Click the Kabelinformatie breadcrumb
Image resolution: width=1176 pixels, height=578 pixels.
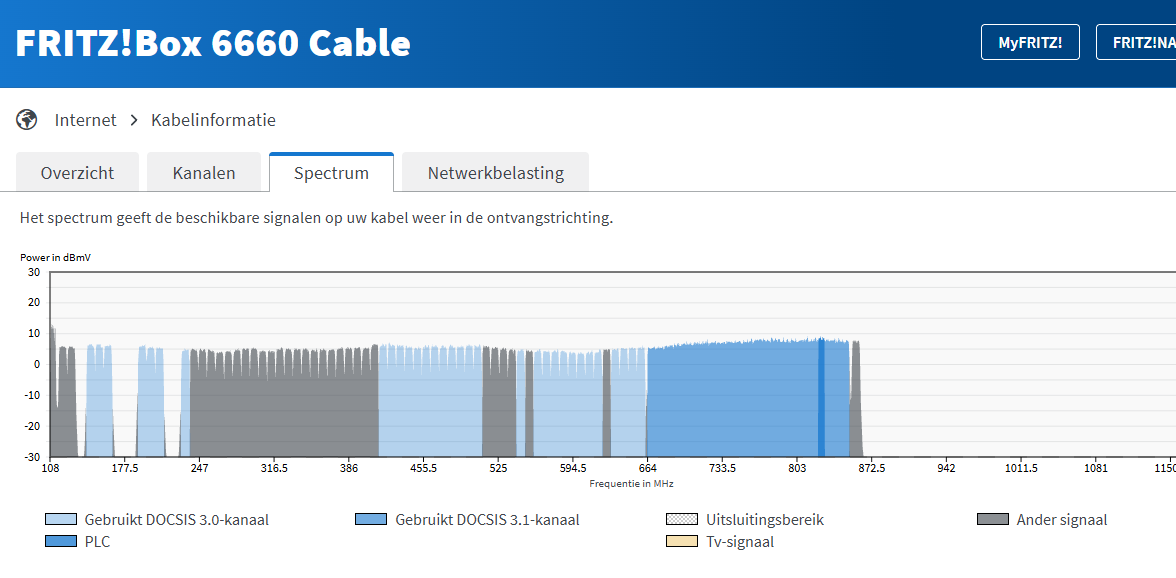click(x=213, y=120)
